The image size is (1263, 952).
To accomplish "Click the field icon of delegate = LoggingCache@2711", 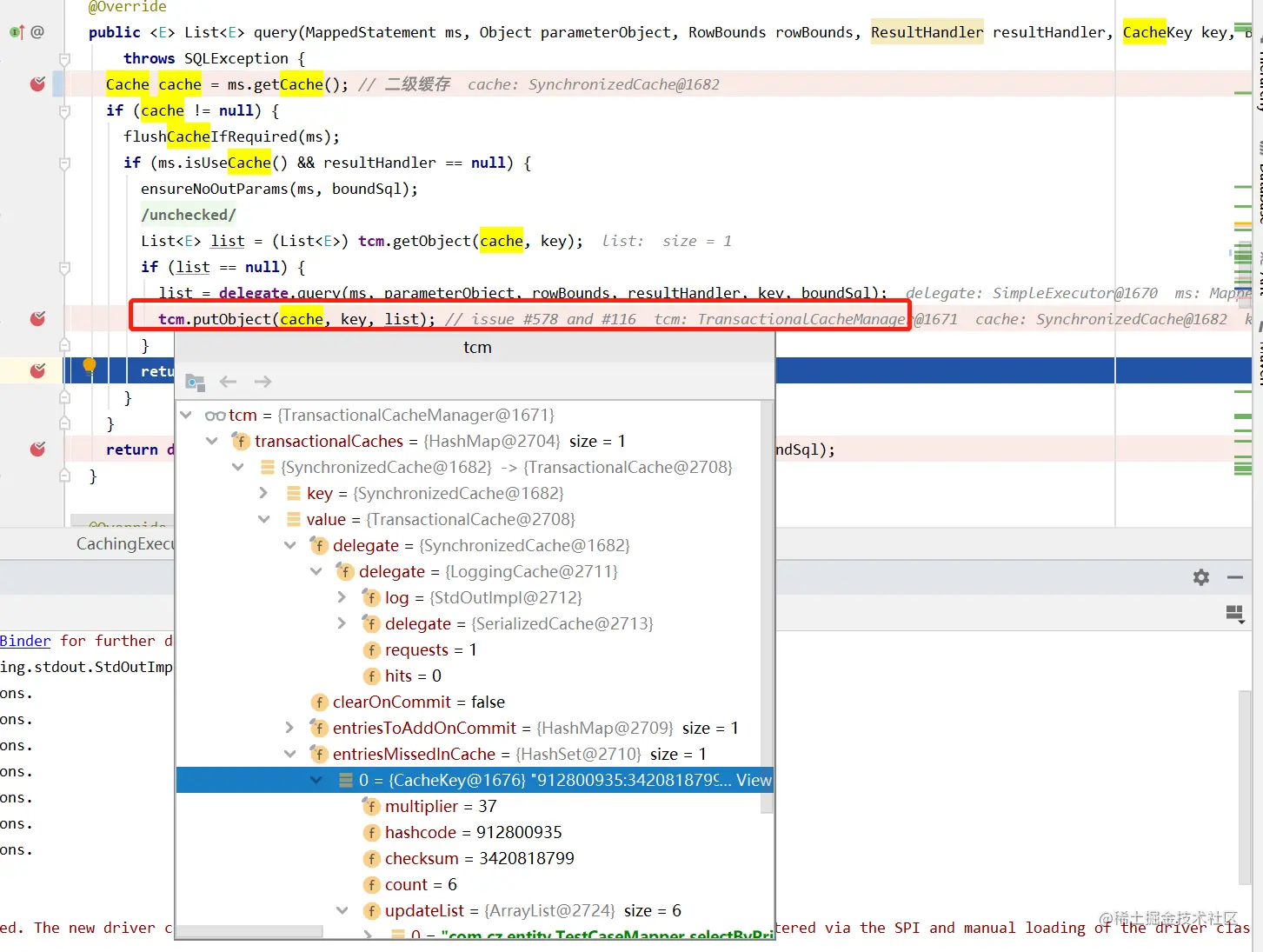I will (345, 572).
